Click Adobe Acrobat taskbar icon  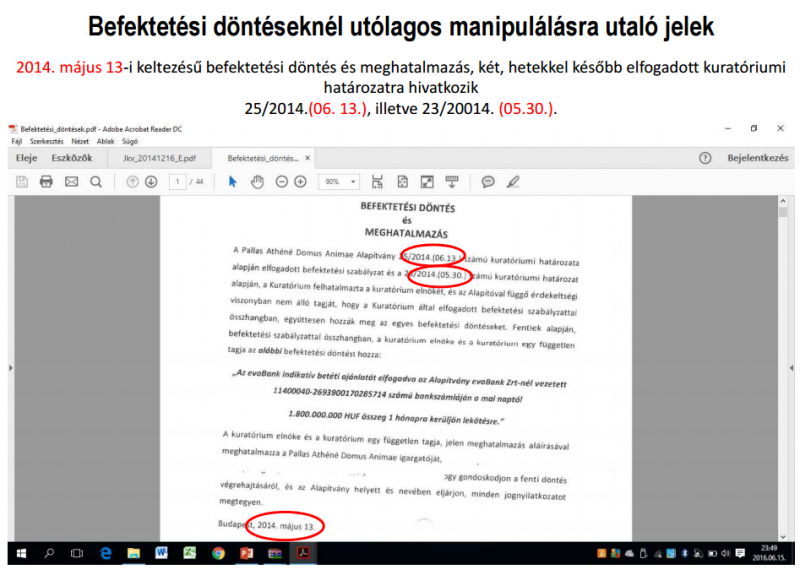coord(303,553)
